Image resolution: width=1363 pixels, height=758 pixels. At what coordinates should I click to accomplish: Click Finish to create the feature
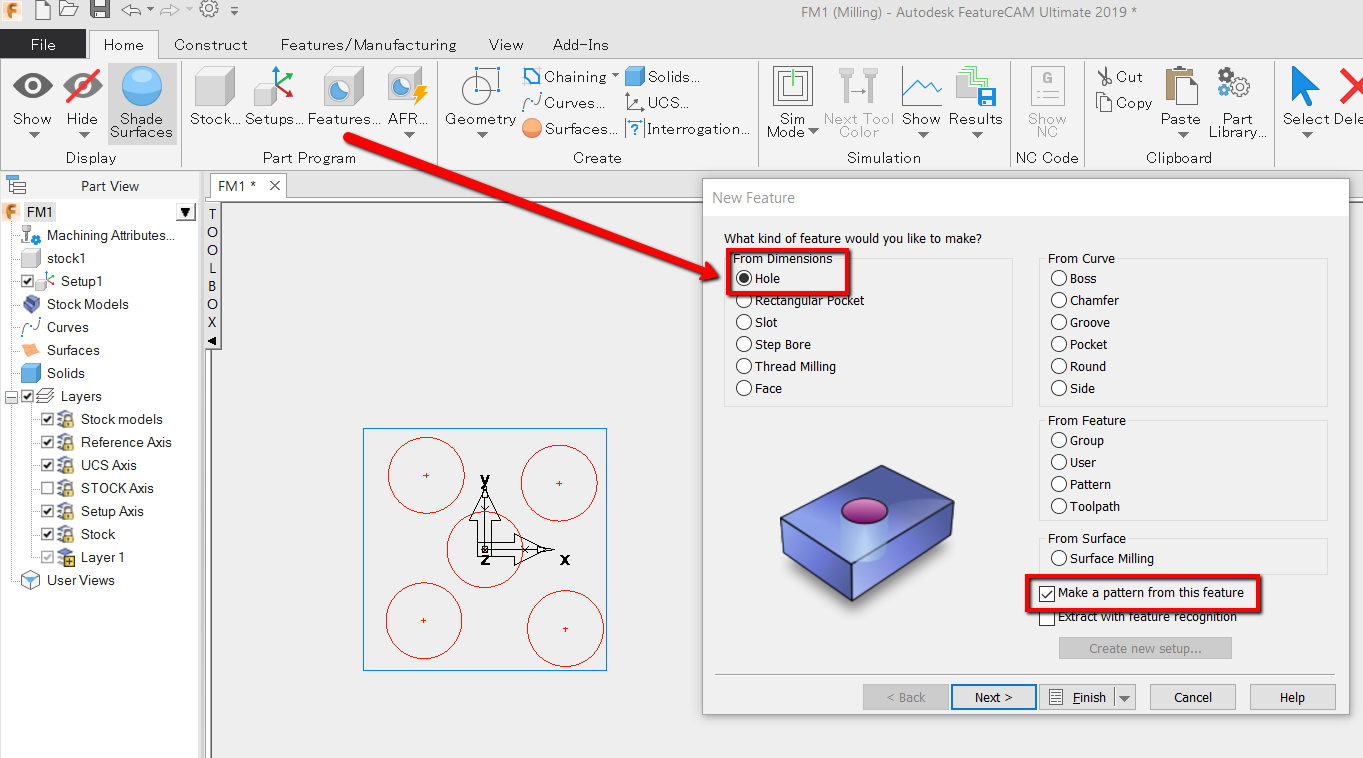[1082, 696]
